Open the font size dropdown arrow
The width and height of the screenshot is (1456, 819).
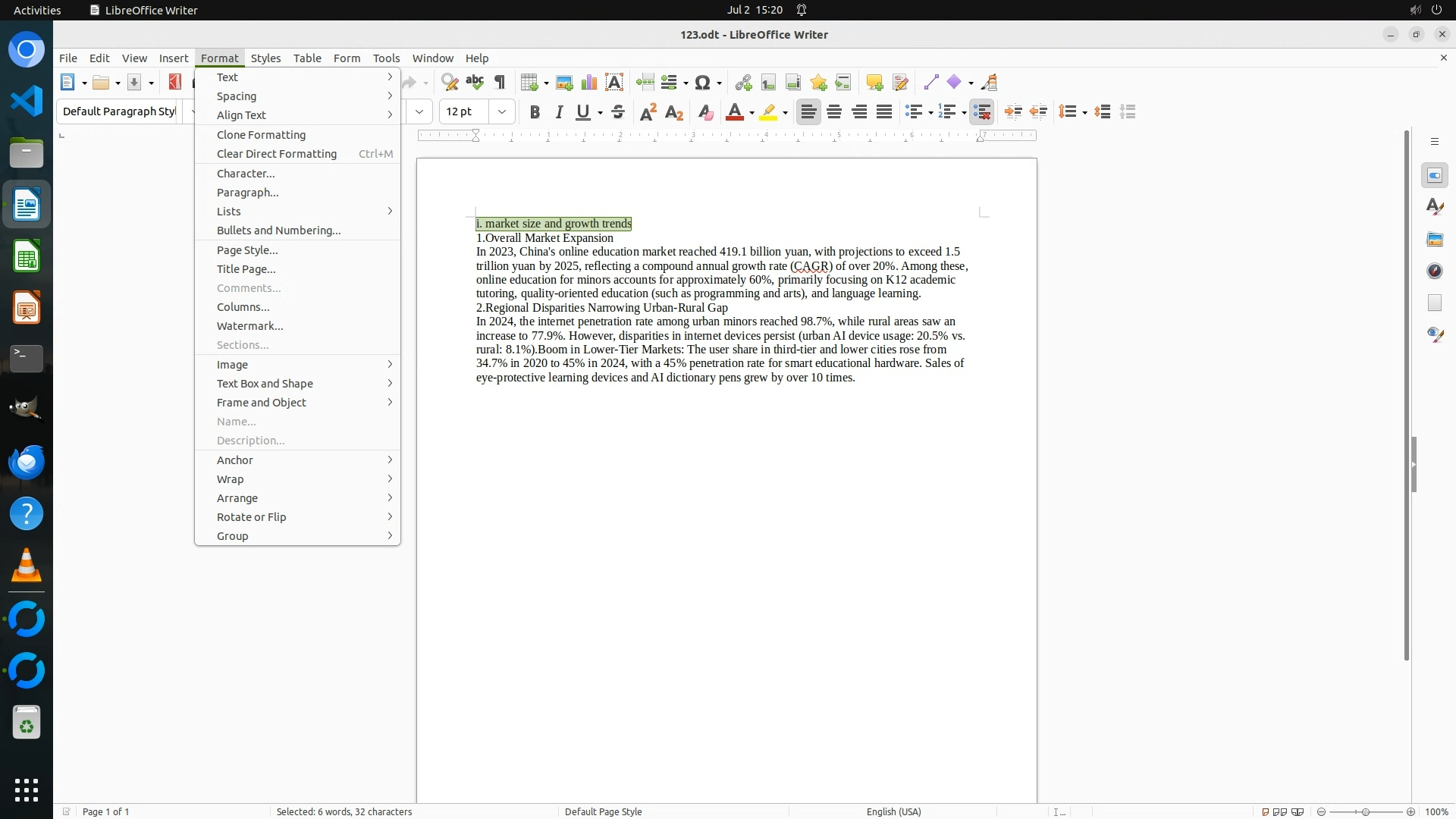click(x=502, y=112)
